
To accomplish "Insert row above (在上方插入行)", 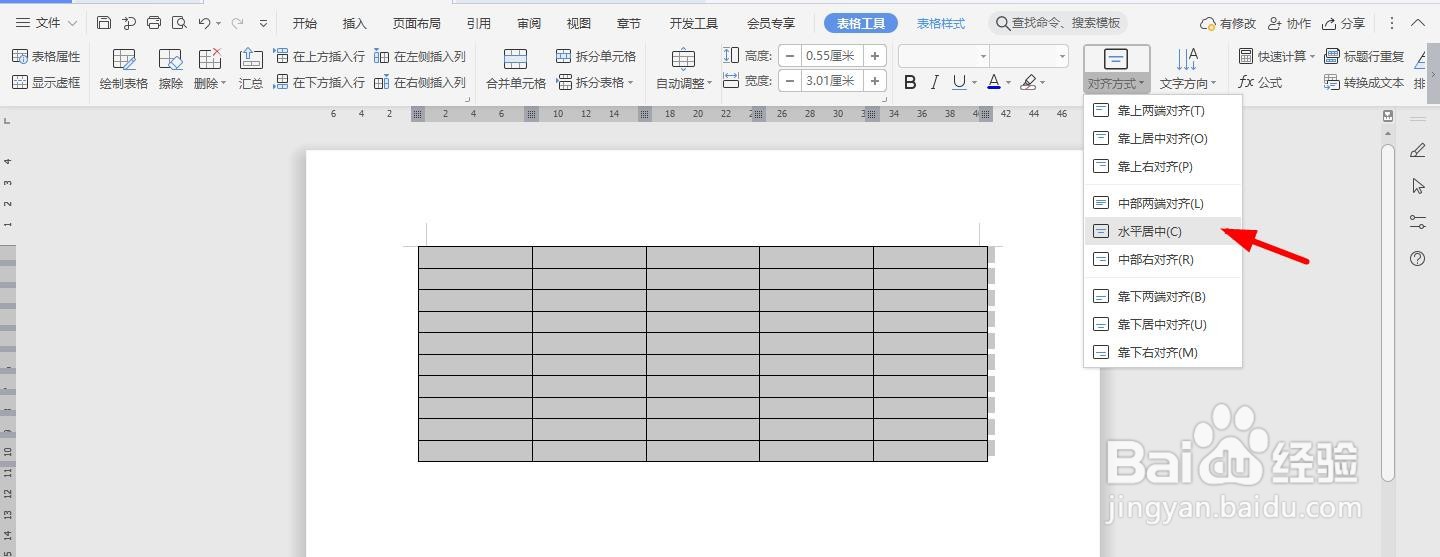I will click(x=319, y=57).
